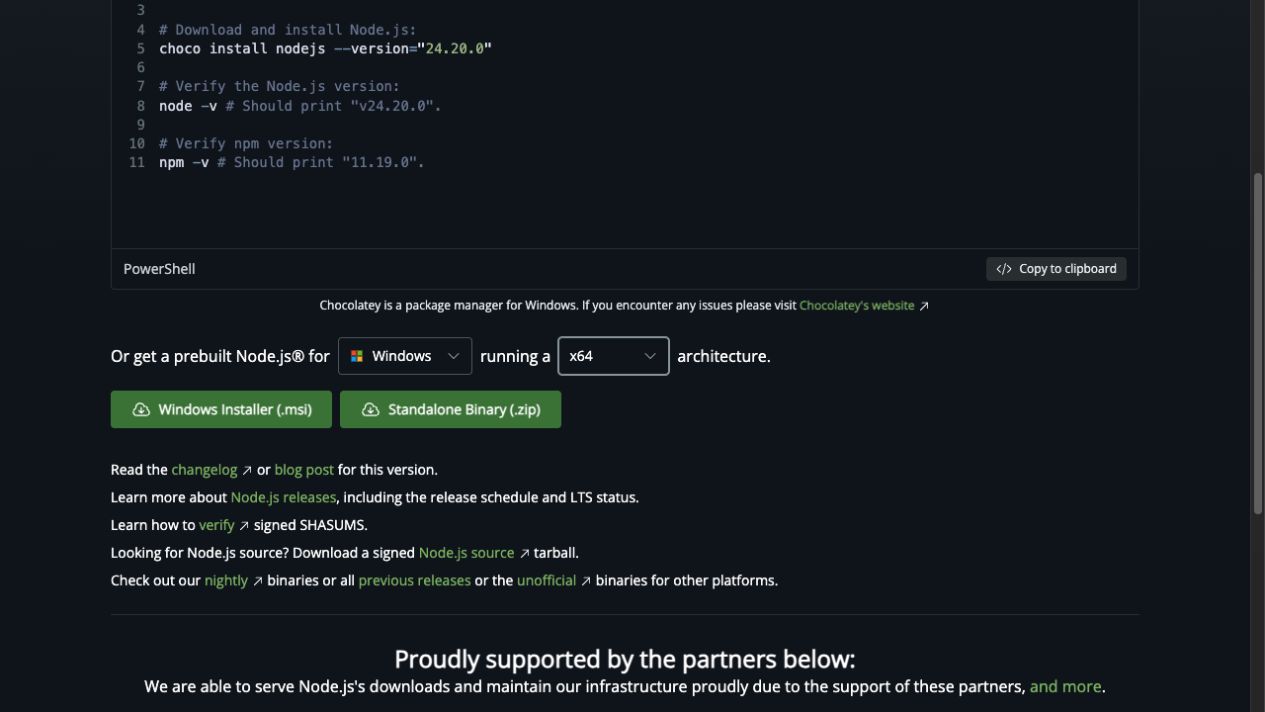Copy the PowerShell code to clipboard
This screenshot has height=712, width=1265.
[x=1056, y=269]
